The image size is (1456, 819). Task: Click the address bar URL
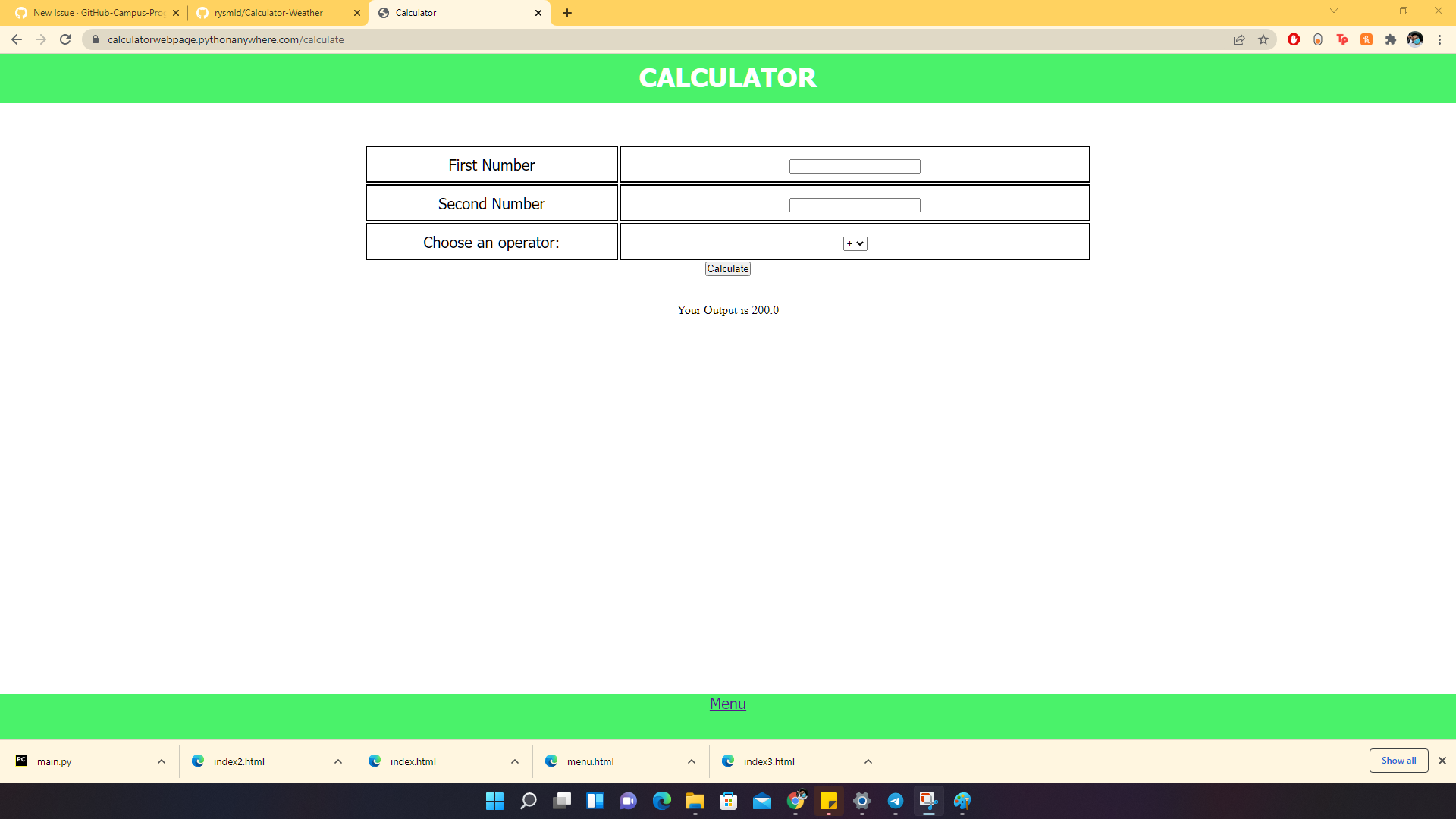(x=225, y=39)
